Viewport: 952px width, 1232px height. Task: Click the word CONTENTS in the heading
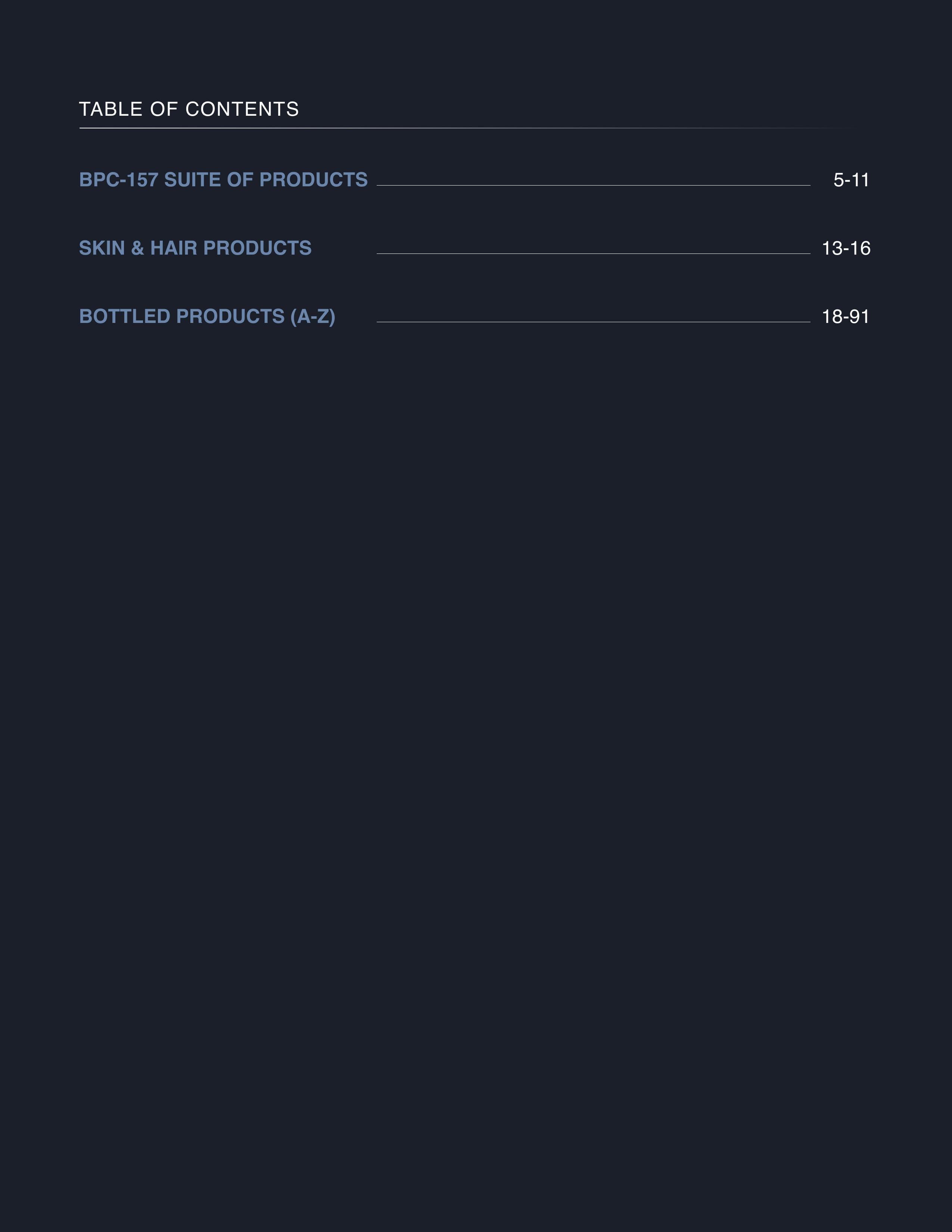click(242, 109)
